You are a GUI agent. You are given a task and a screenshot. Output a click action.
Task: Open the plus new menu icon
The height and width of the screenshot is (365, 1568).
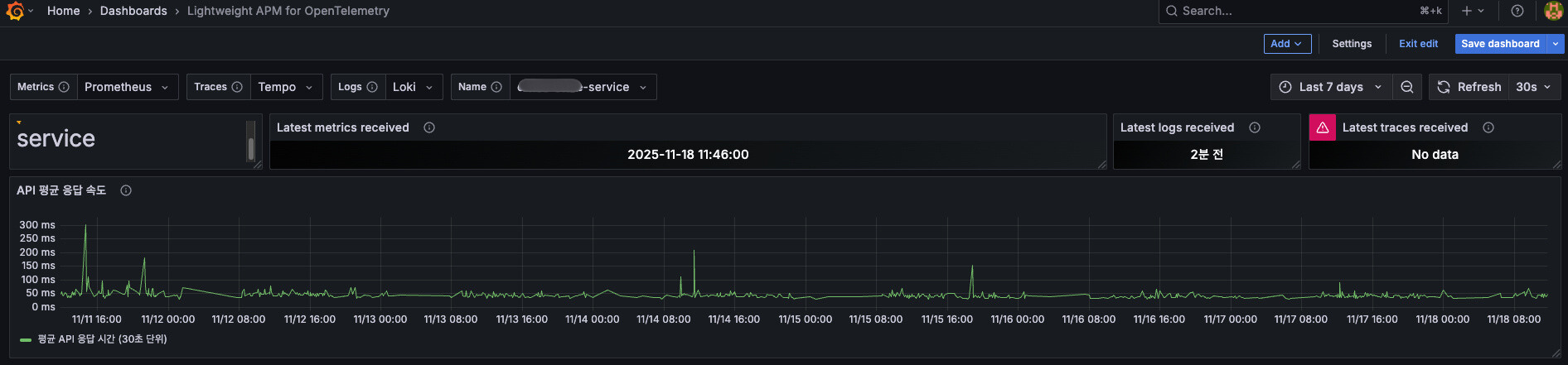pyautogui.click(x=1473, y=11)
